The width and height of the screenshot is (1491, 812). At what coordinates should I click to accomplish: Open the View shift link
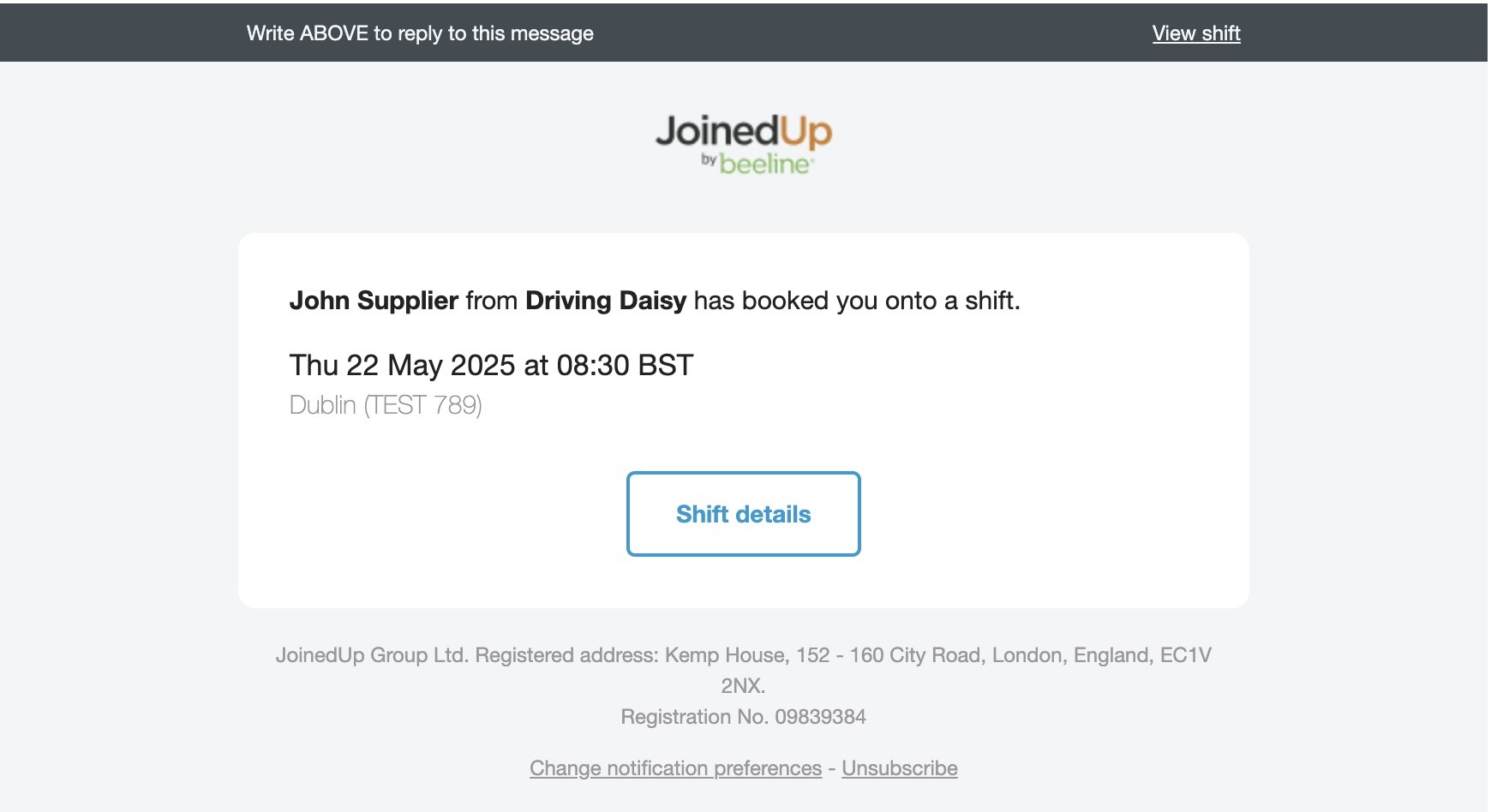1195,33
